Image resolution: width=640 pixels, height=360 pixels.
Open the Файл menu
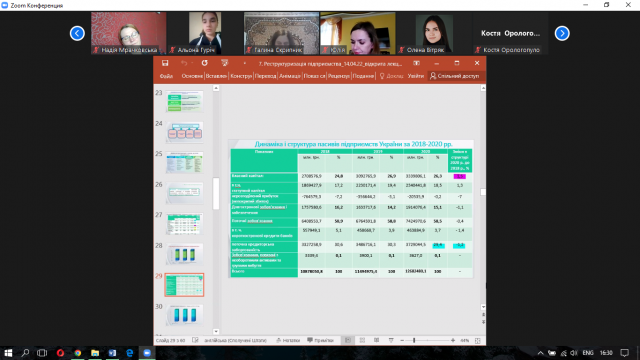(x=166, y=76)
